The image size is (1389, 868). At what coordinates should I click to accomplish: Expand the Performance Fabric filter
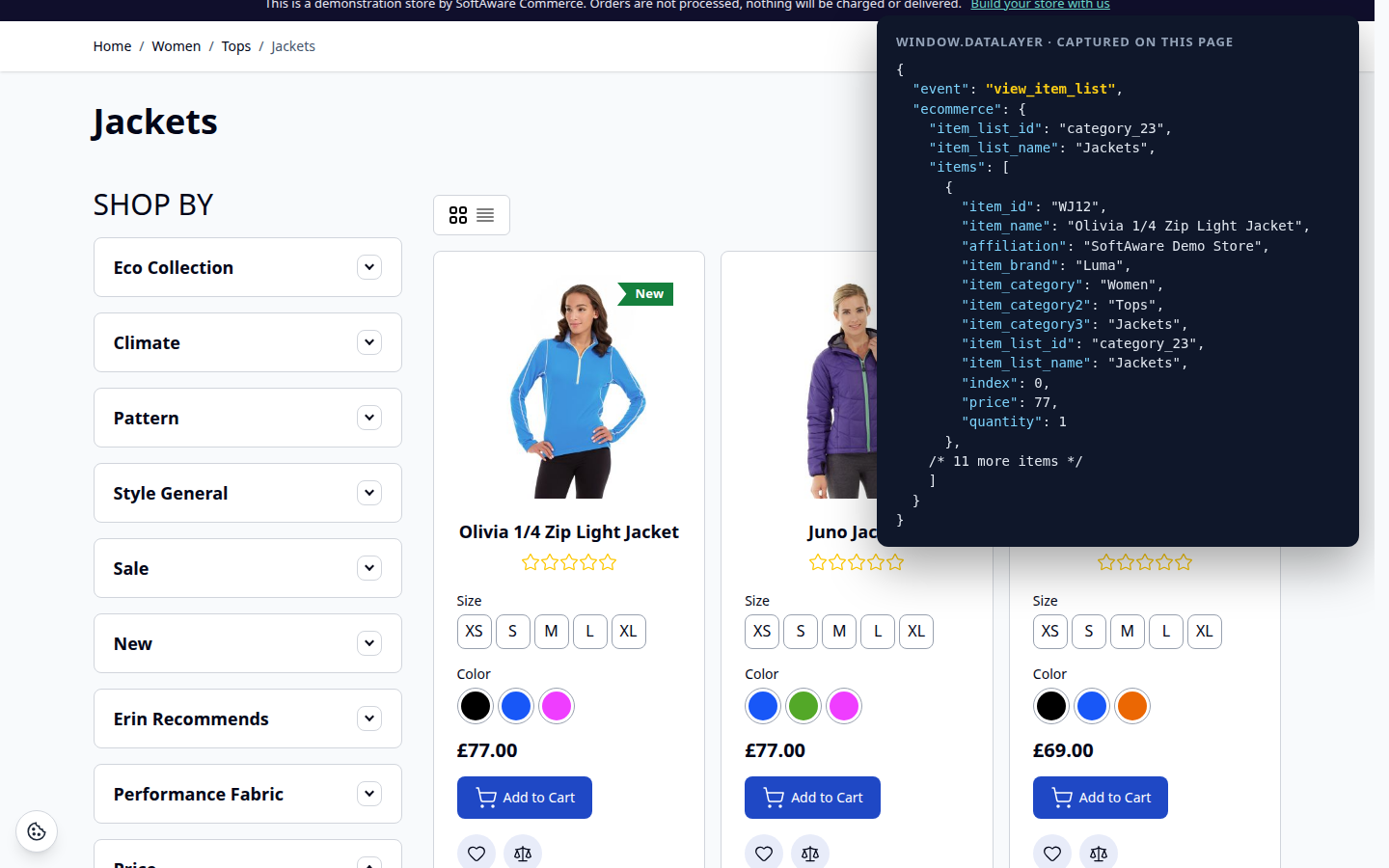(x=248, y=794)
